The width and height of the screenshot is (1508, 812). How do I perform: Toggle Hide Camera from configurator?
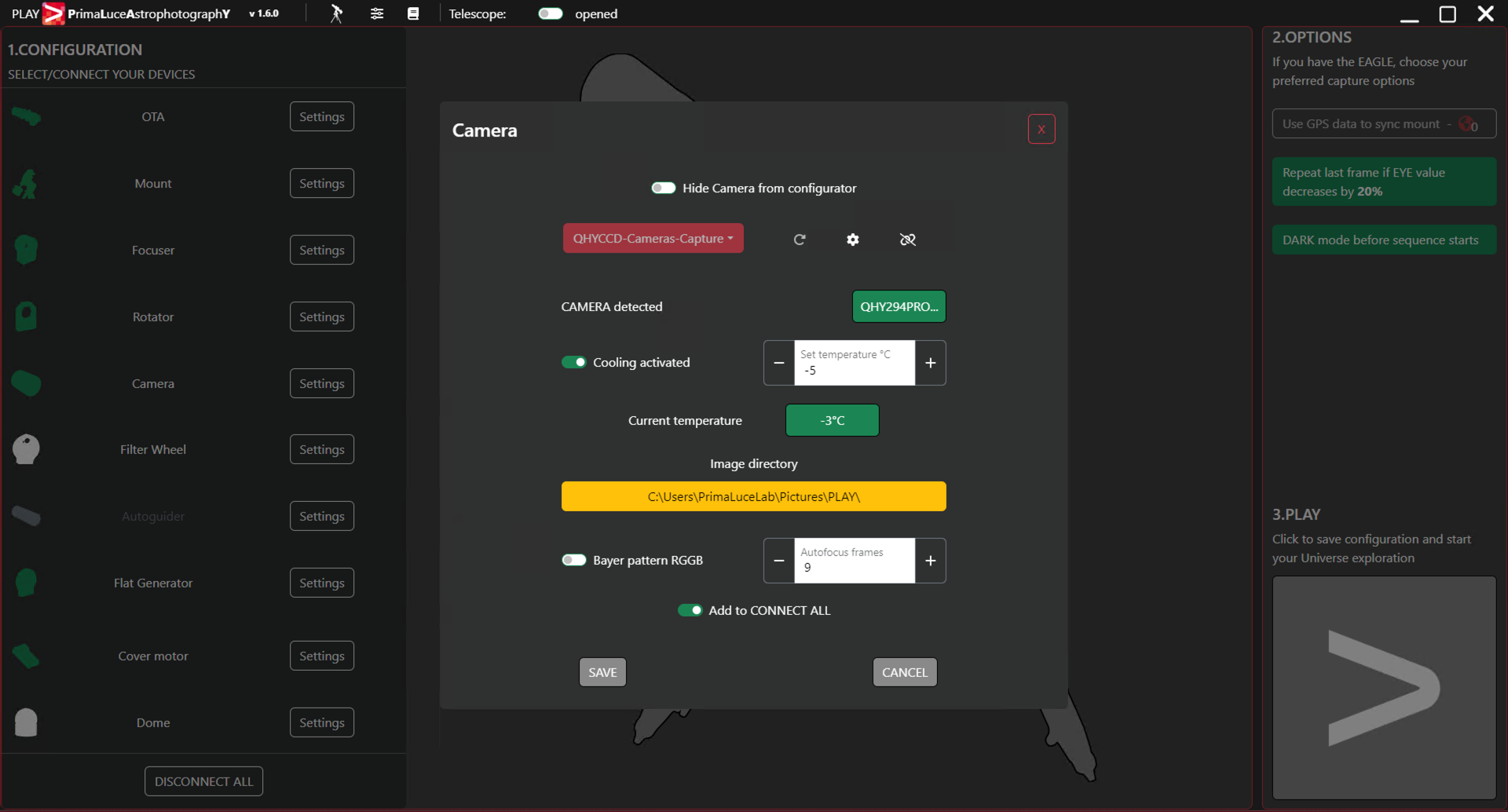(664, 188)
